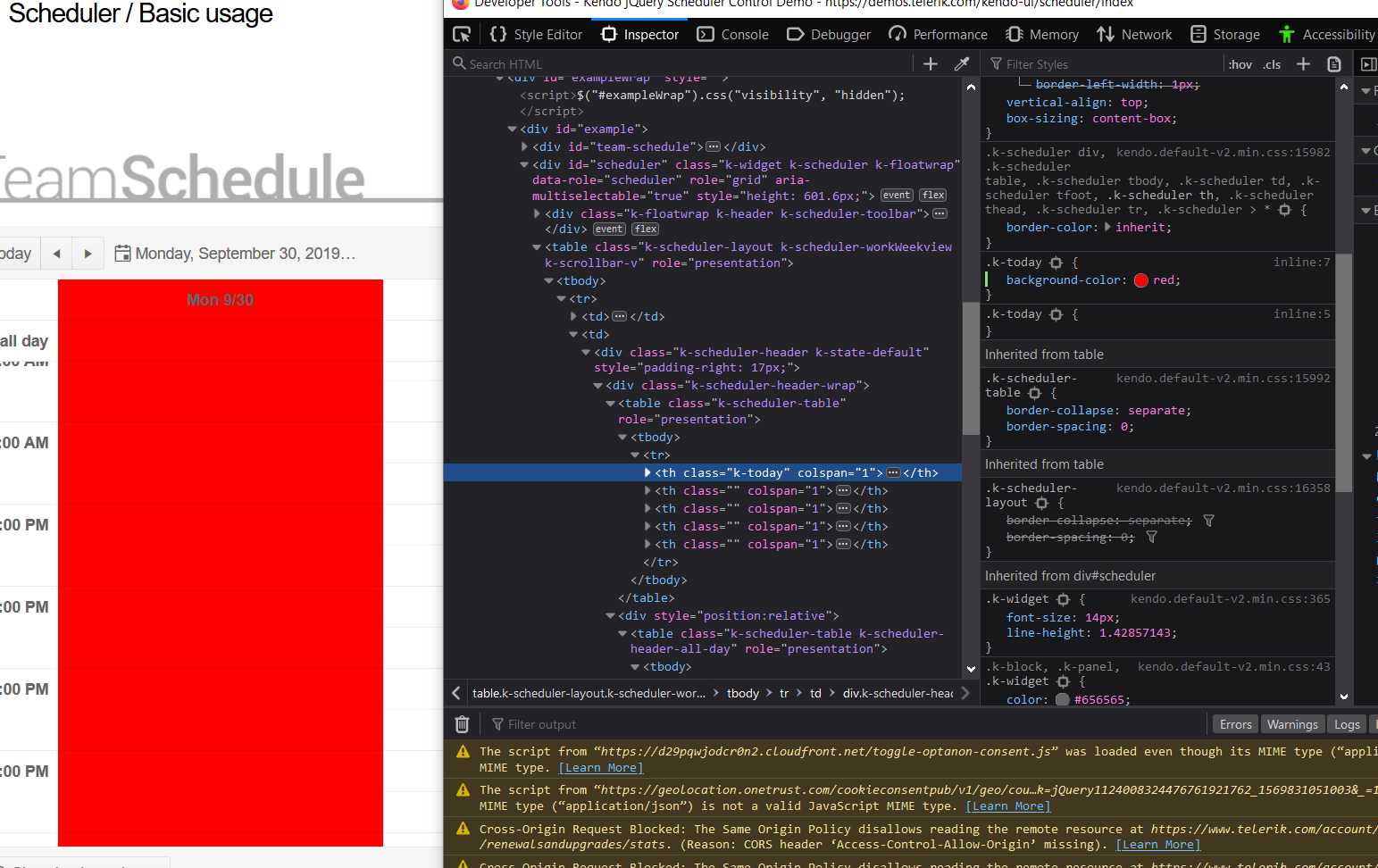Click event badge on scheduler div
The height and width of the screenshot is (868, 1378).
pos(897,196)
